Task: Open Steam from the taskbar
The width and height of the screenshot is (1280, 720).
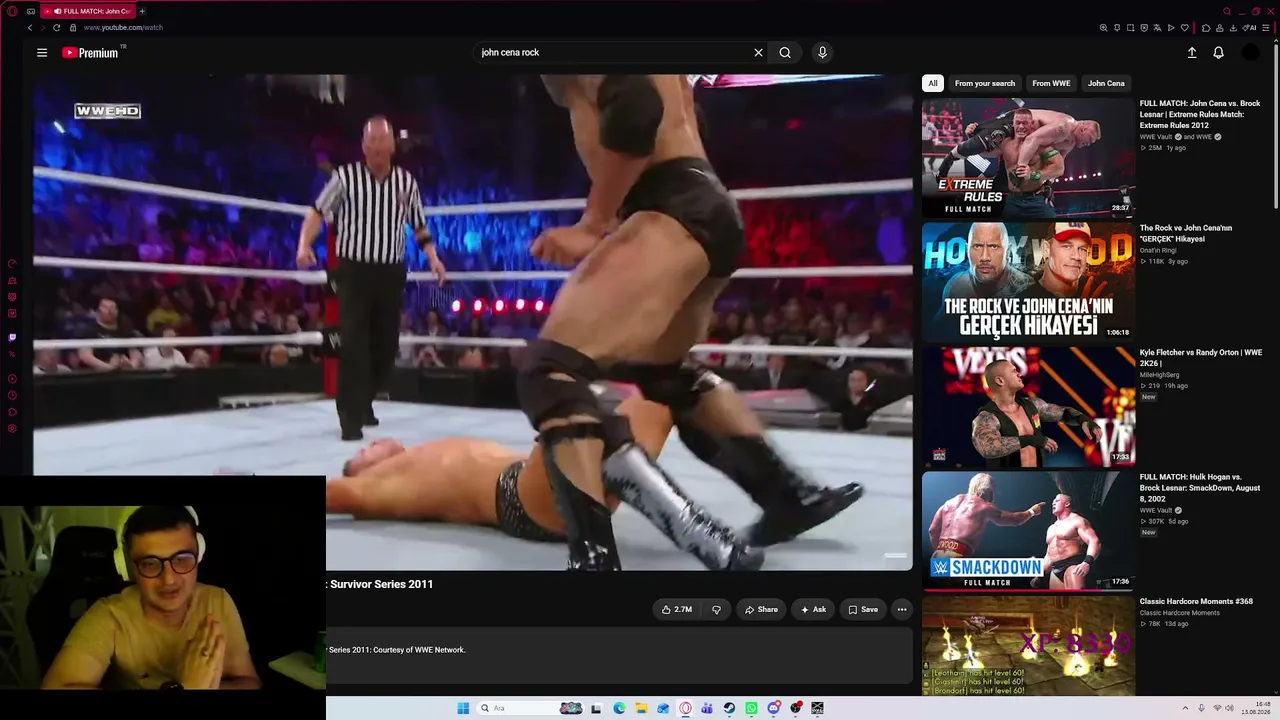Action: 729,708
